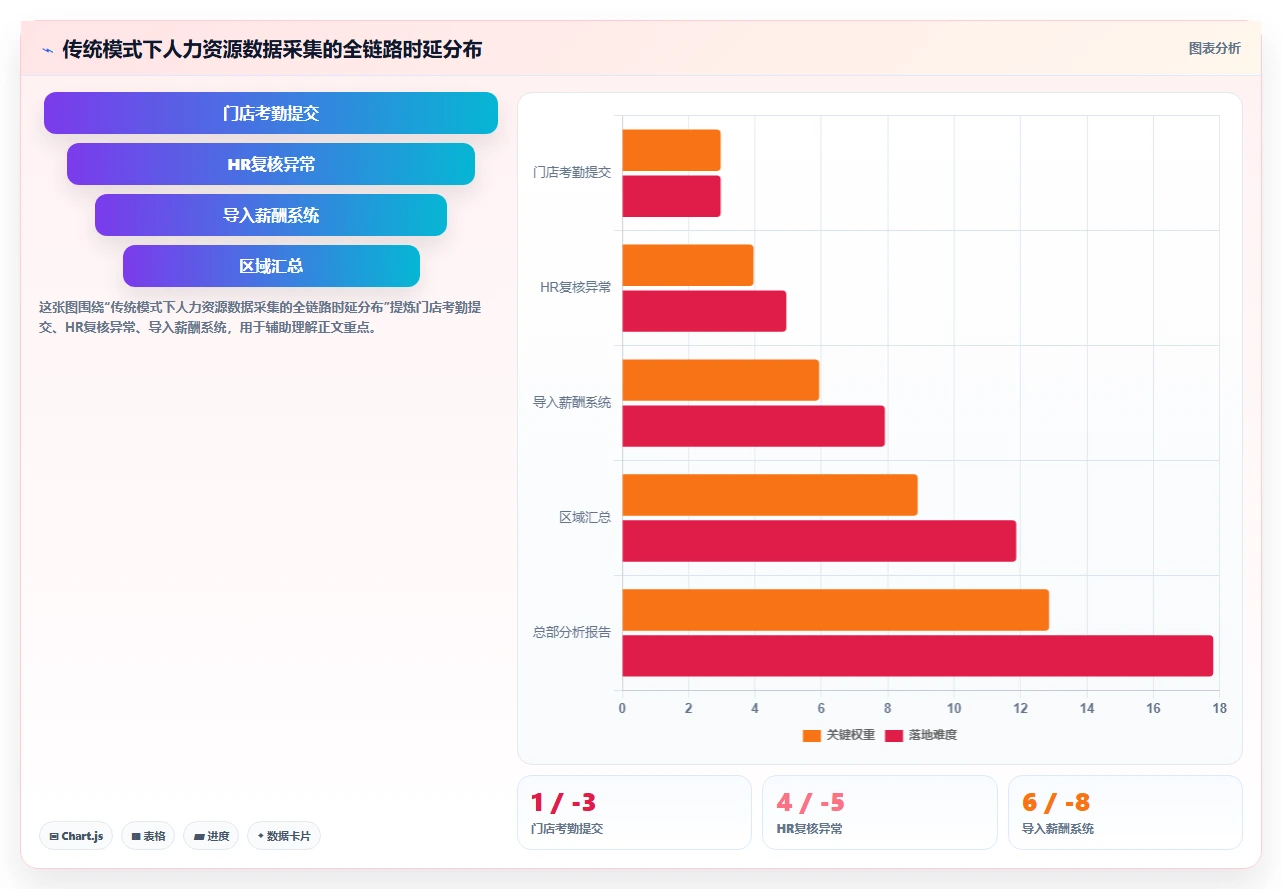Click the red bar for 门店考勤提交
1282x889 pixels.
tap(671, 196)
